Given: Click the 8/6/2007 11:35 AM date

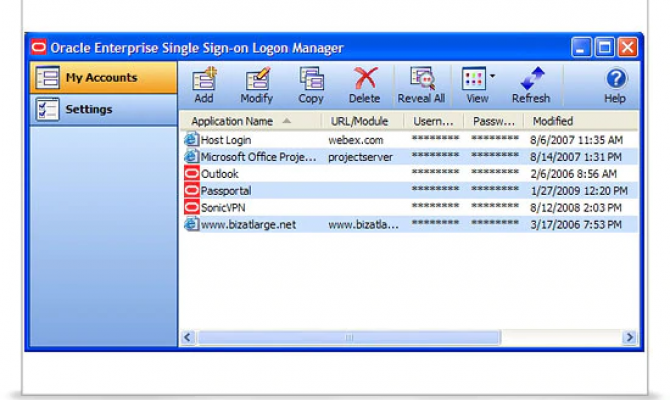Looking at the screenshot, I should [576, 140].
